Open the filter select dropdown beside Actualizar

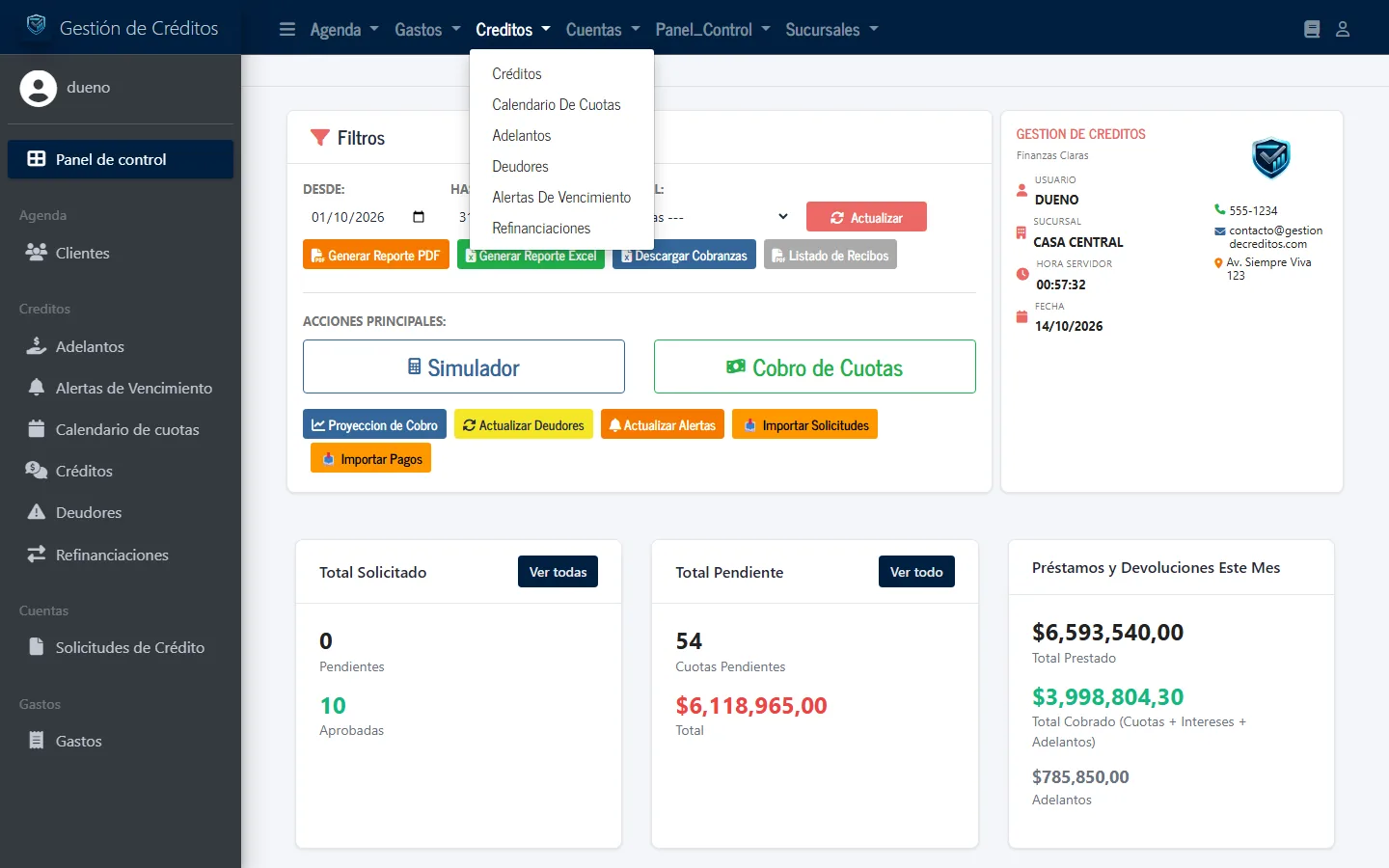click(722, 217)
